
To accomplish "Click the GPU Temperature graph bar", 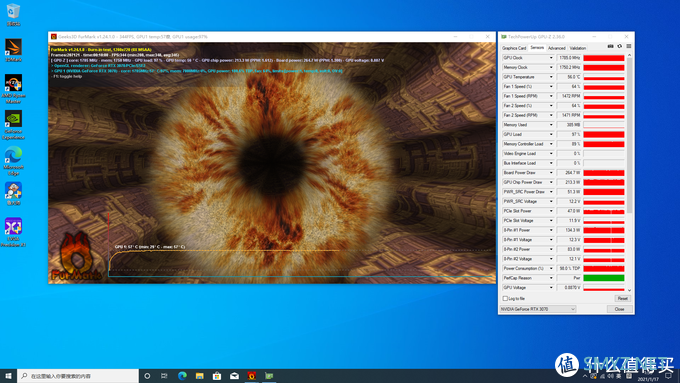I will tap(604, 77).
